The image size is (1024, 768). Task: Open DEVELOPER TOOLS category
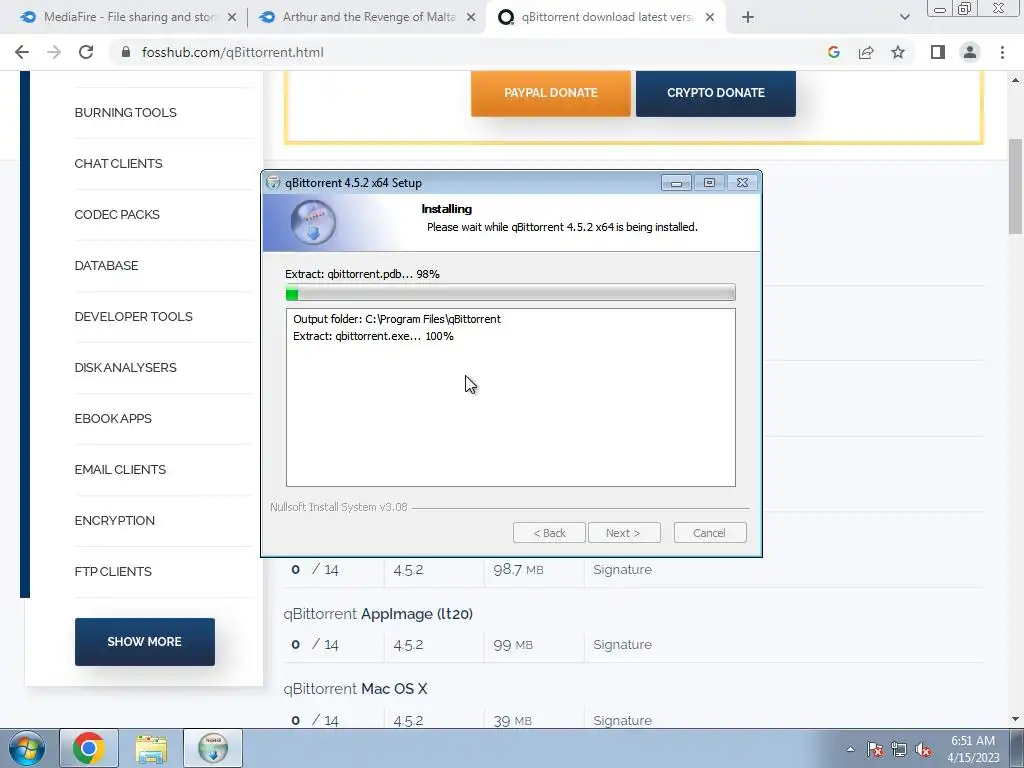tap(133, 316)
